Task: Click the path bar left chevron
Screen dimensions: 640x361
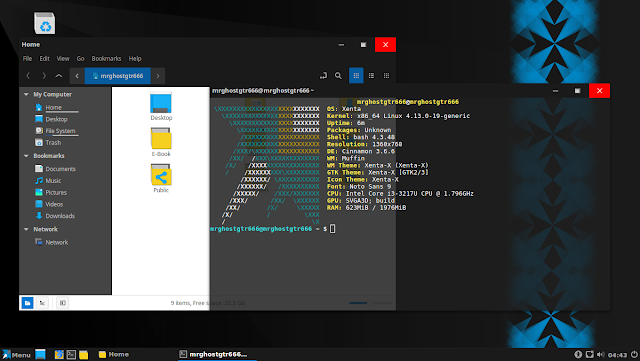Action: point(77,76)
